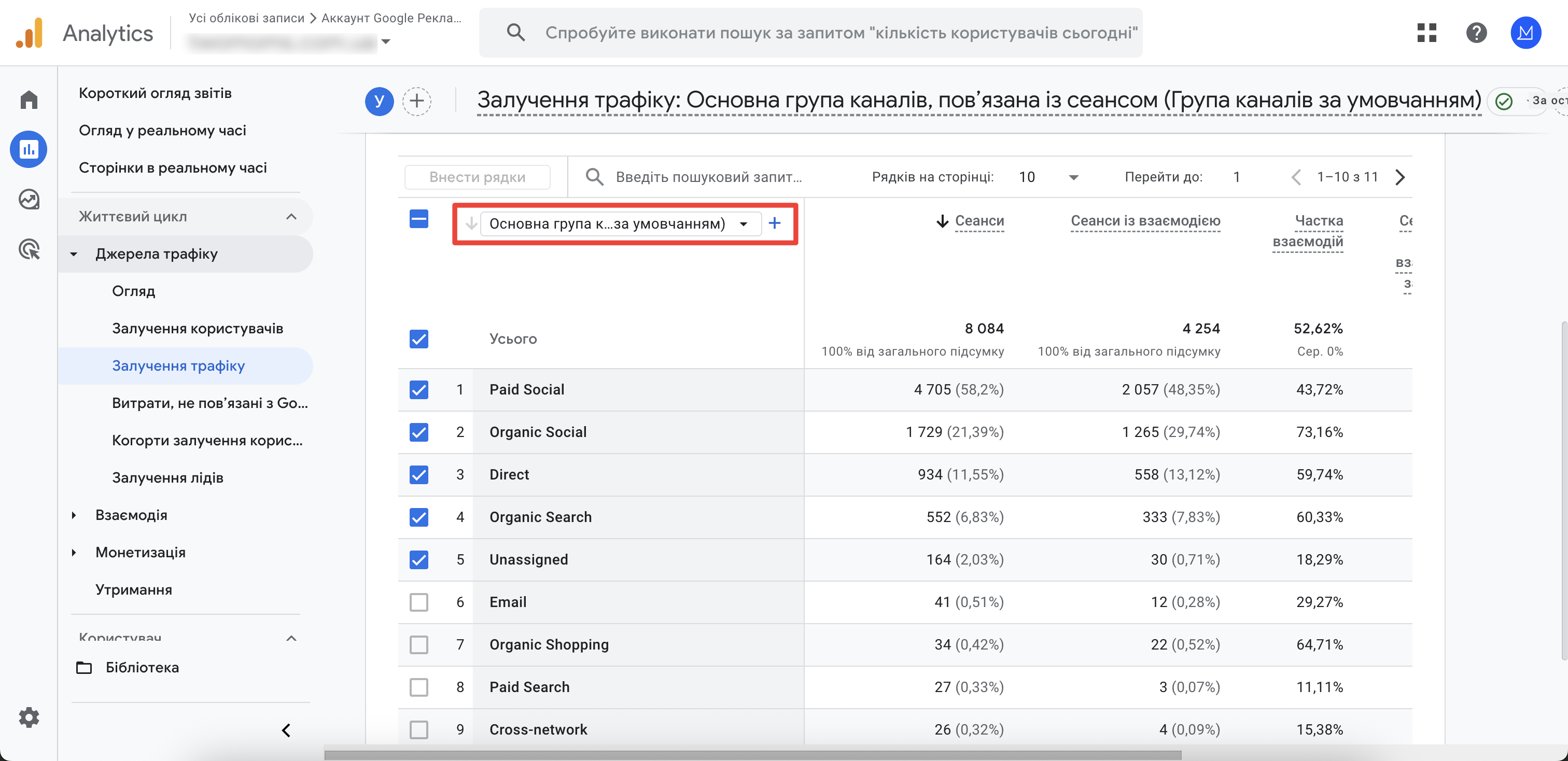Open Admin settings gear icon
This screenshot has height=761, width=1568.
[x=29, y=717]
